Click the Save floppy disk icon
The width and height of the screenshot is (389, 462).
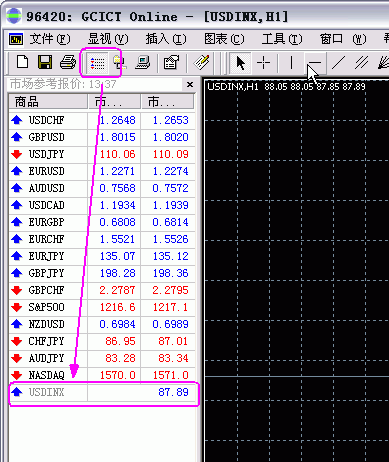click(45, 62)
